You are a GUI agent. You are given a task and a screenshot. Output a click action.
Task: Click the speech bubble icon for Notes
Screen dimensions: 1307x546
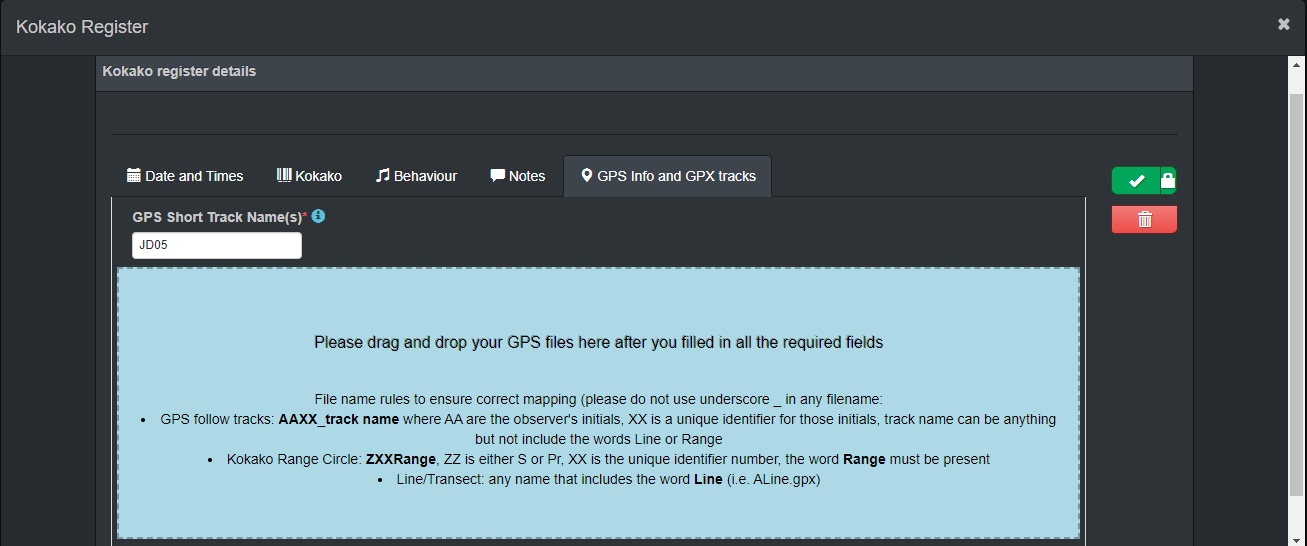point(497,175)
